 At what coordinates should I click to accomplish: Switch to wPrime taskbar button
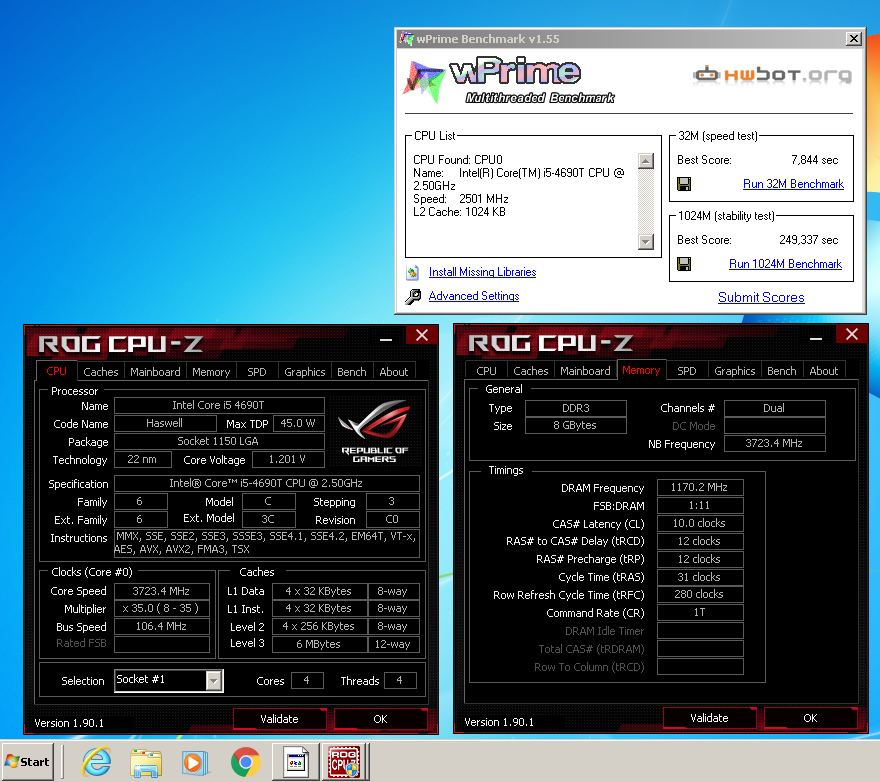coord(296,762)
